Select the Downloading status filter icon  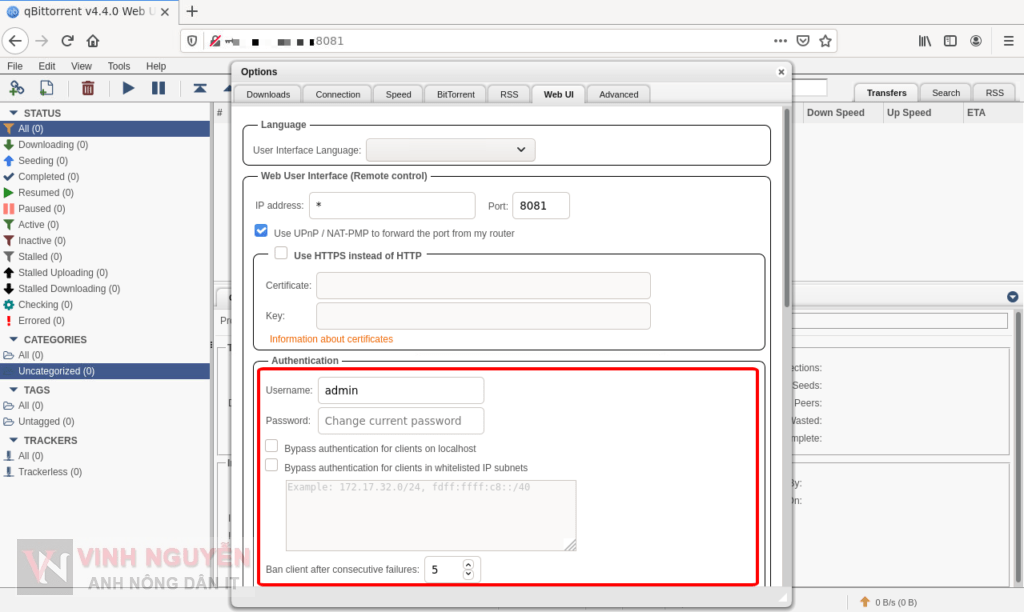(10, 144)
